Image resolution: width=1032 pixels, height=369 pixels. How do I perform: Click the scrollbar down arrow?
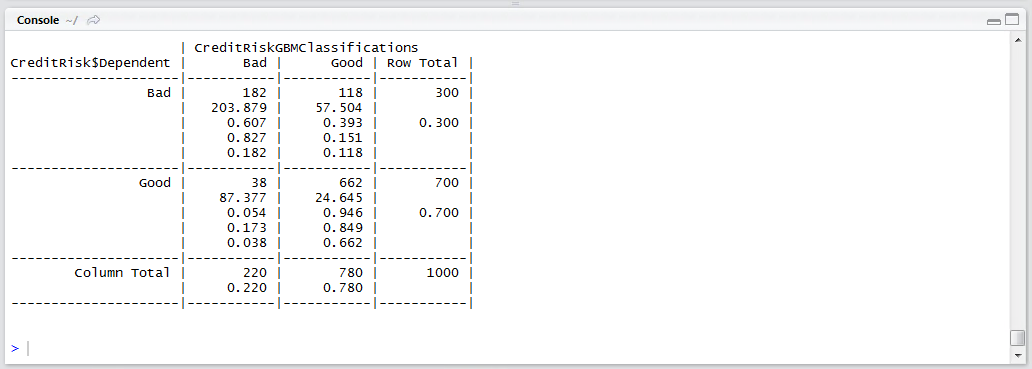1018,355
